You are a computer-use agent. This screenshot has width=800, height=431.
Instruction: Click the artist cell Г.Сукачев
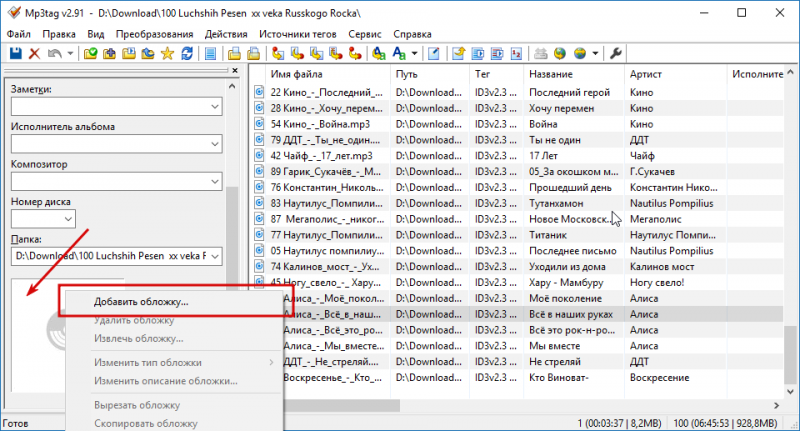click(652, 171)
